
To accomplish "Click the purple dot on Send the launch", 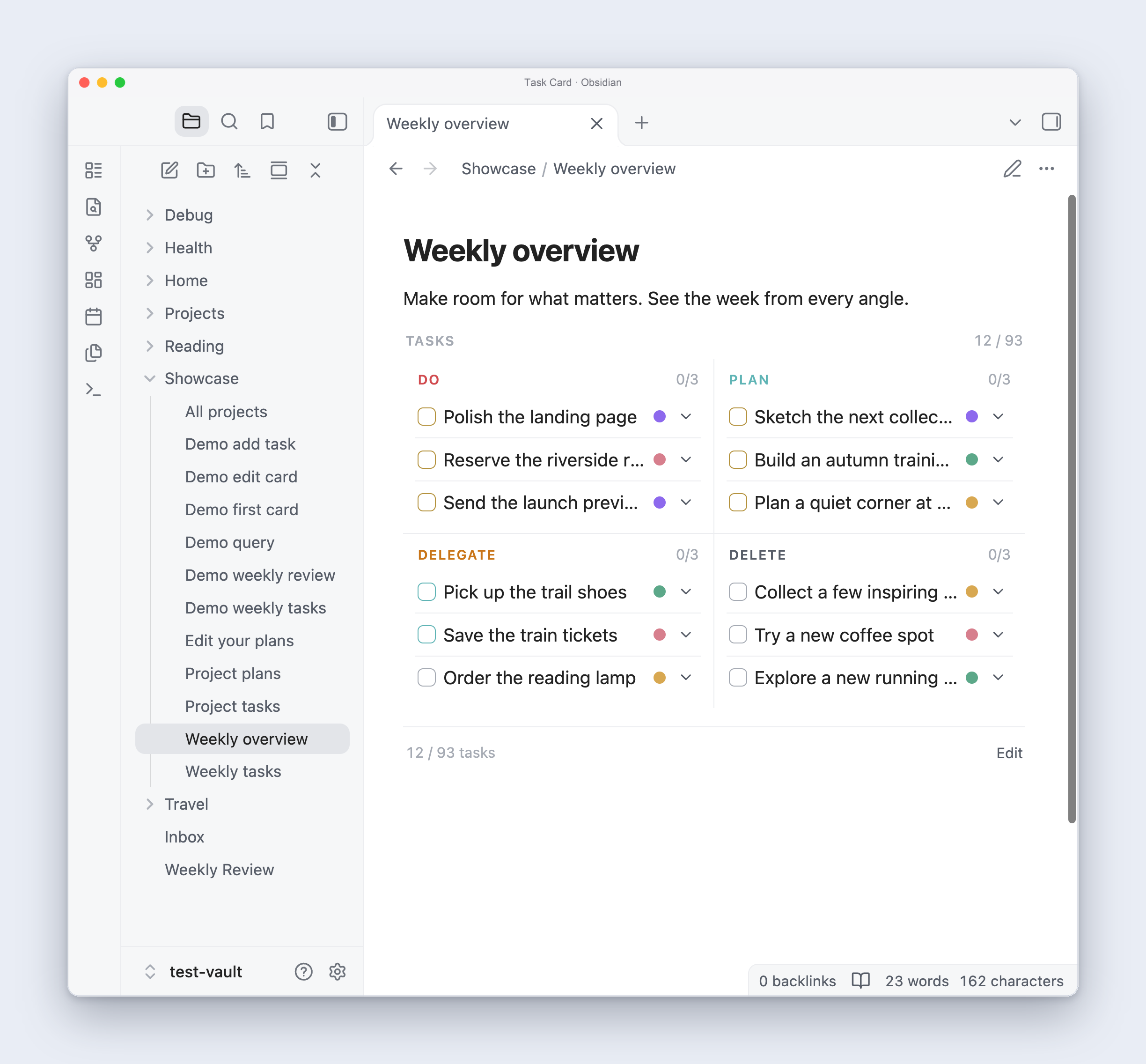I will coord(660,502).
